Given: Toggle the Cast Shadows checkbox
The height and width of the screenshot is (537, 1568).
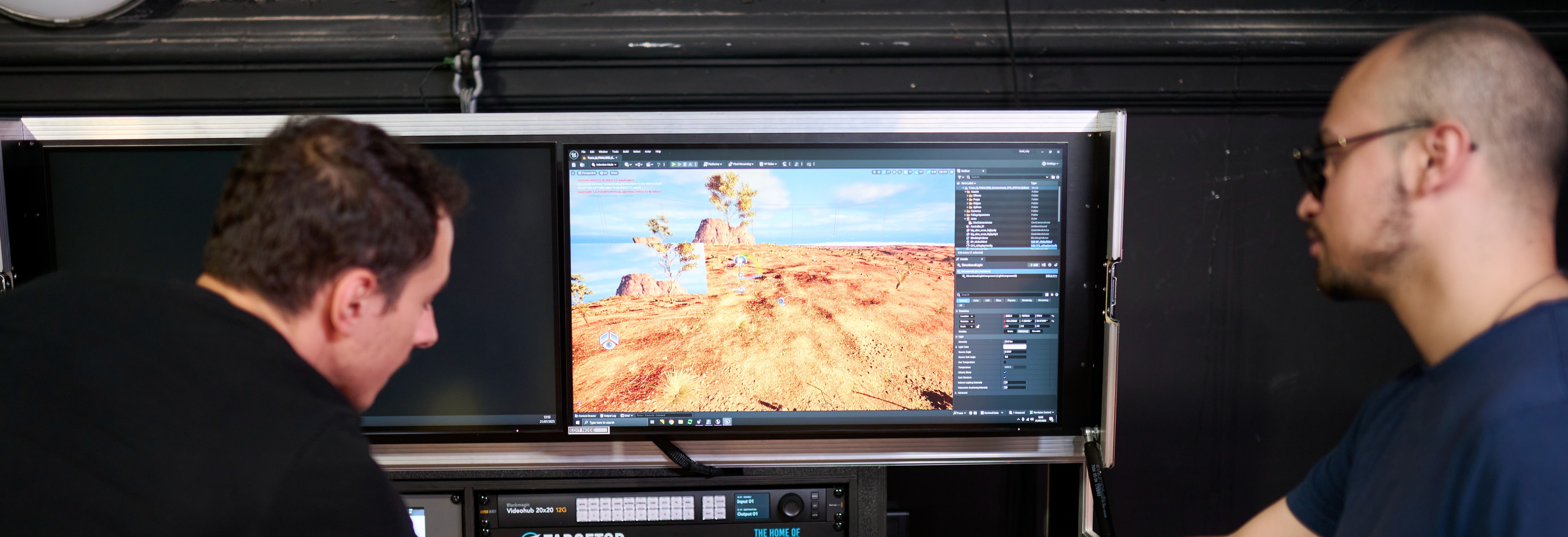Looking at the screenshot, I should [x=1005, y=378].
